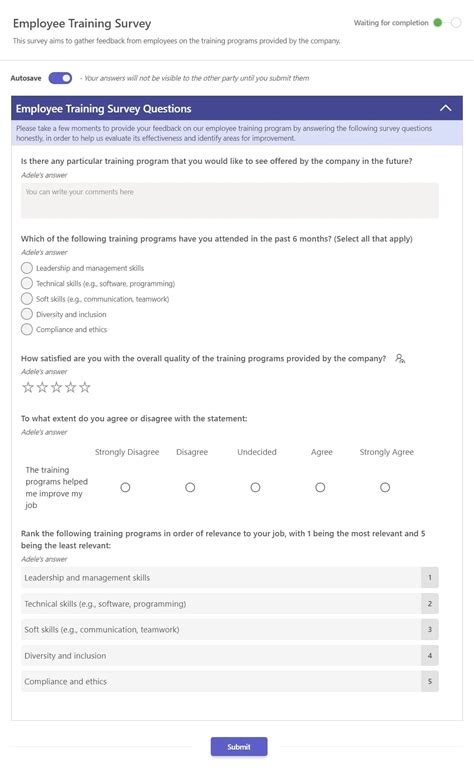The width and height of the screenshot is (474, 783).
Task: Click the first satisfaction rating star
Action: pyautogui.click(x=28, y=387)
